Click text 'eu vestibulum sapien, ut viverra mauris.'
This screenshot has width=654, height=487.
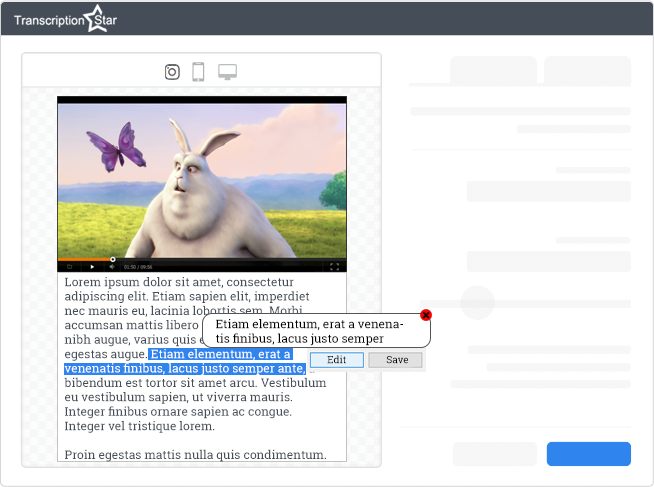[x=179, y=397]
